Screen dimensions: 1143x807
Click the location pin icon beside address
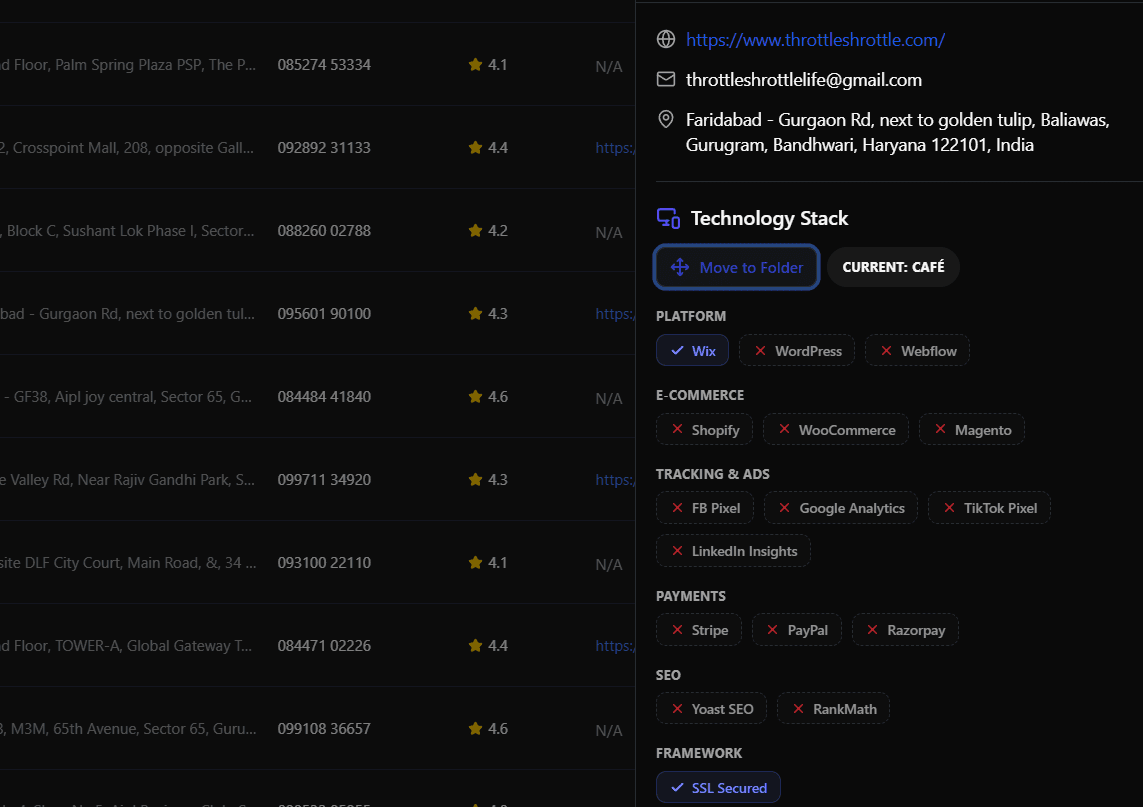[666, 119]
